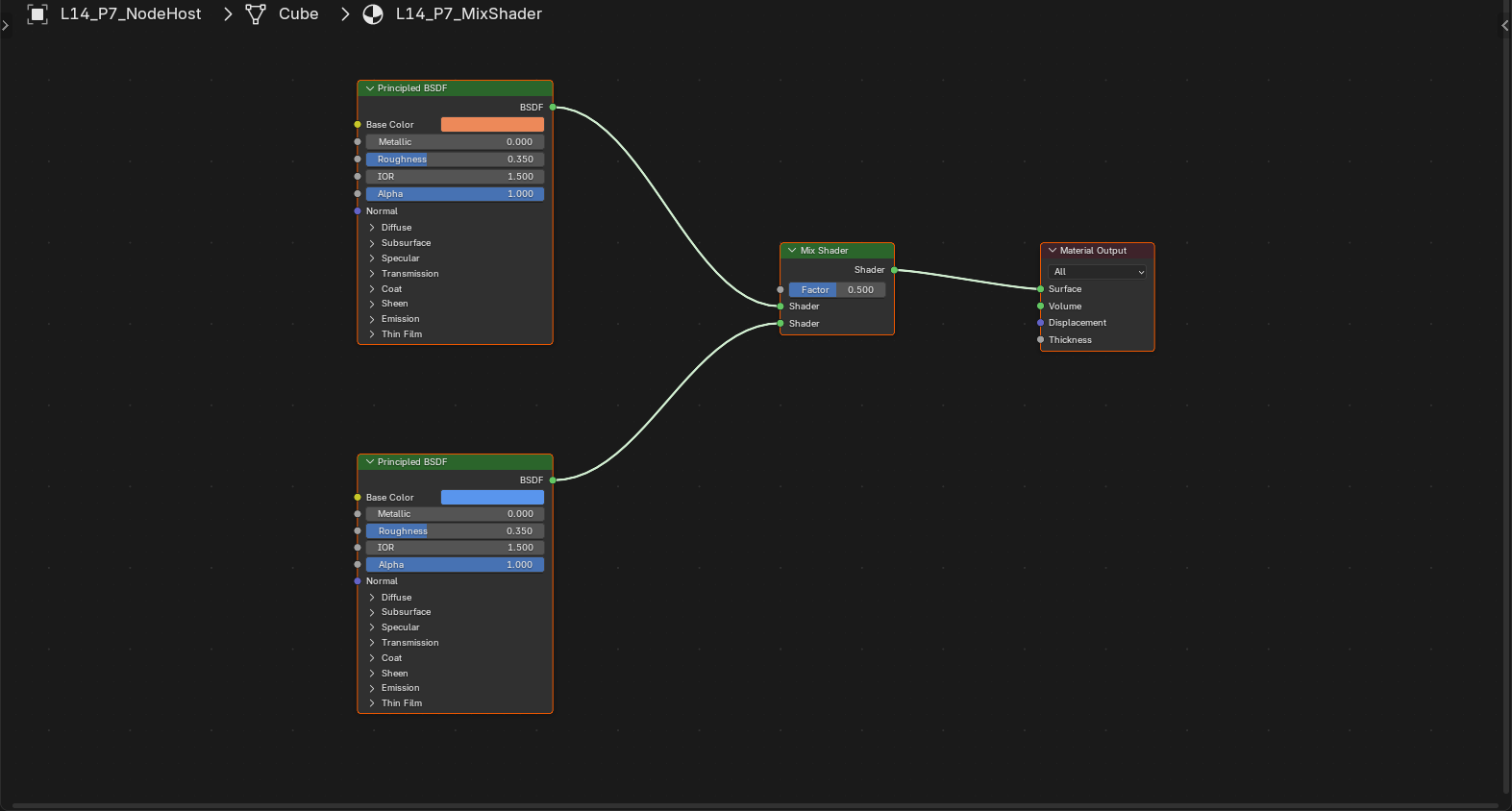Select the Mix Shader node header title
The image size is (1512, 811).
click(x=825, y=251)
